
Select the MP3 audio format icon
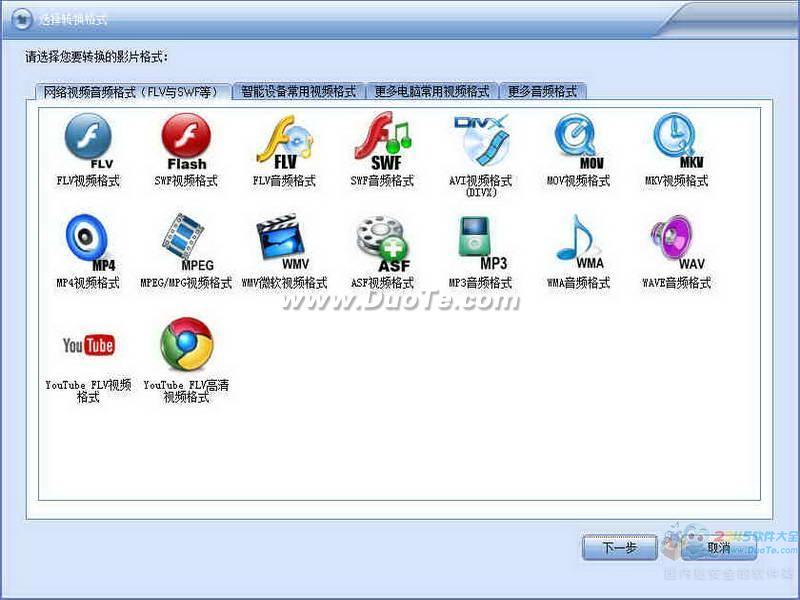point(482,243)
